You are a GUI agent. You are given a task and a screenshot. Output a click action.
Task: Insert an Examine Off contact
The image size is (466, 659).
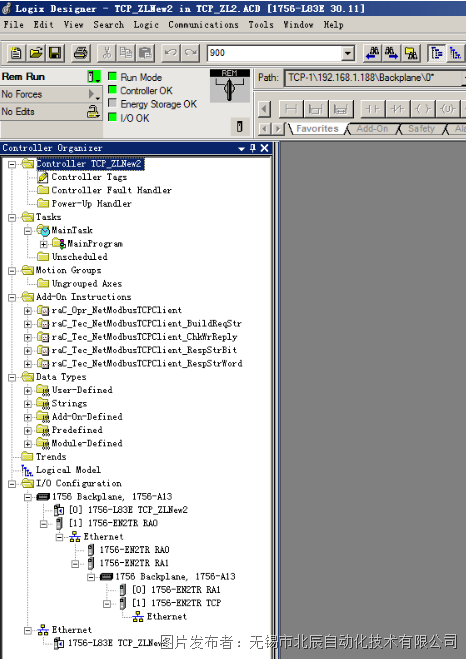pos(398,109)
